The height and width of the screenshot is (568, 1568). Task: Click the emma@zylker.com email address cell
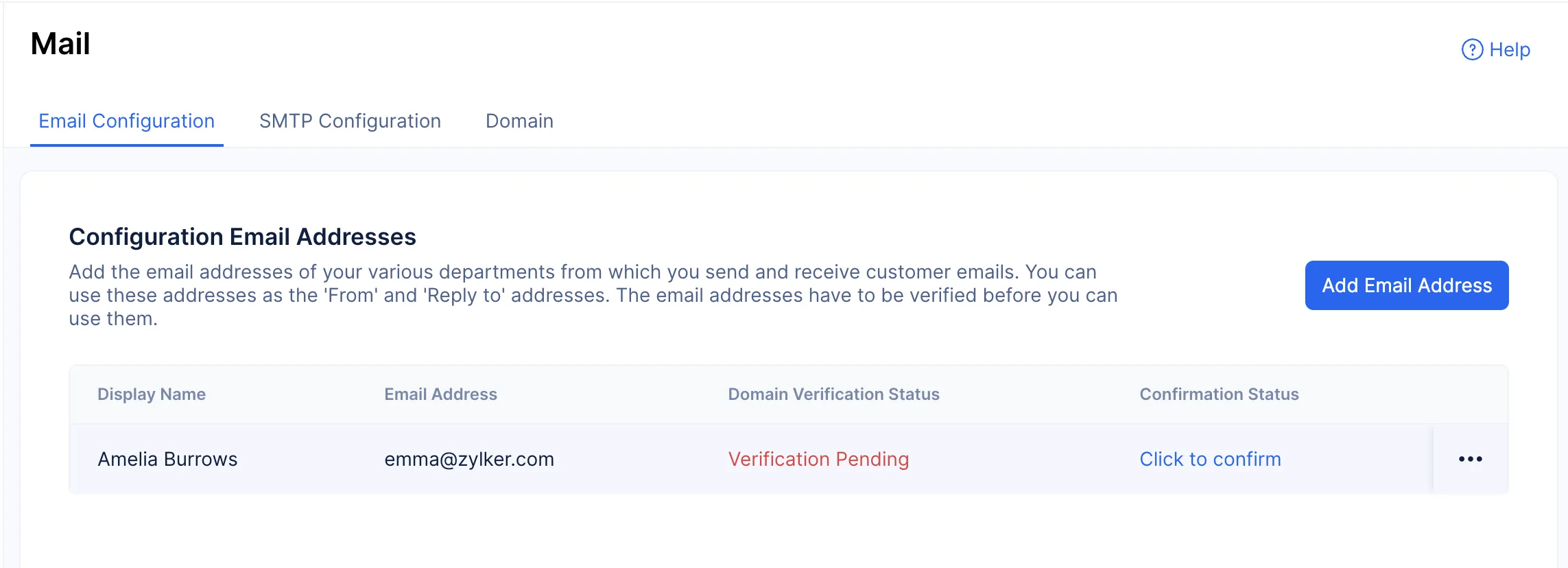(469, 459)
